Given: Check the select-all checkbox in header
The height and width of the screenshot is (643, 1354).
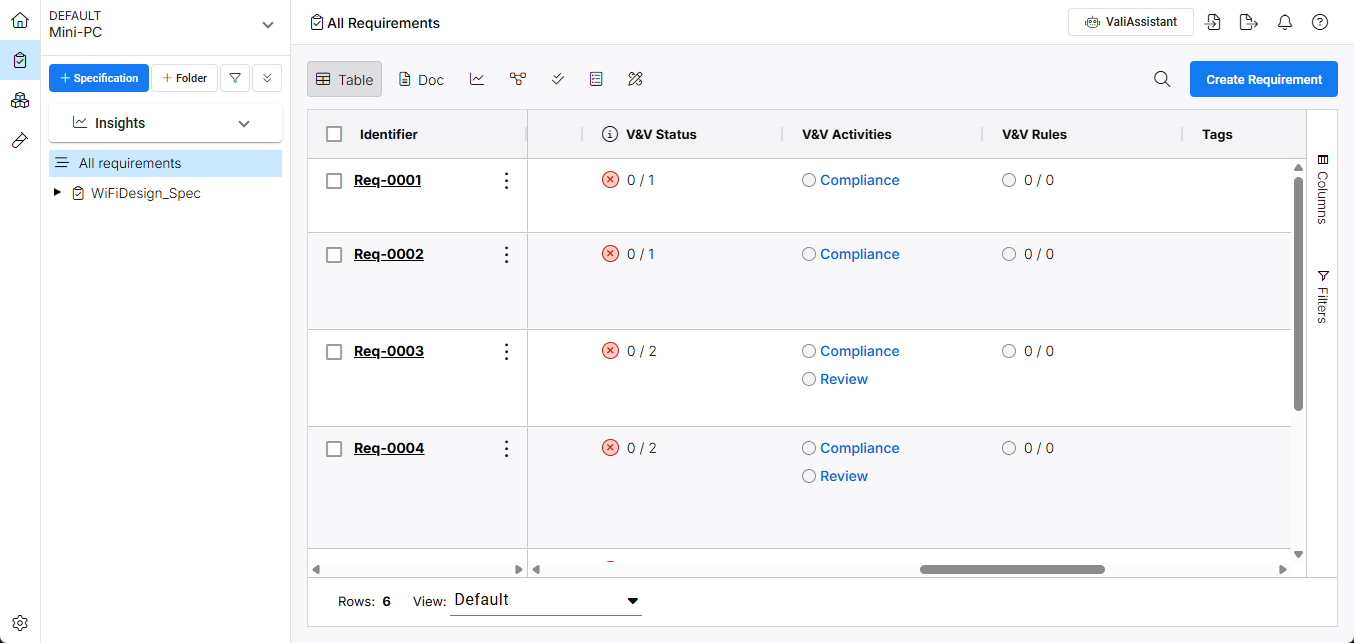Looking at the screenshot, I should click(x=334, y=134).
